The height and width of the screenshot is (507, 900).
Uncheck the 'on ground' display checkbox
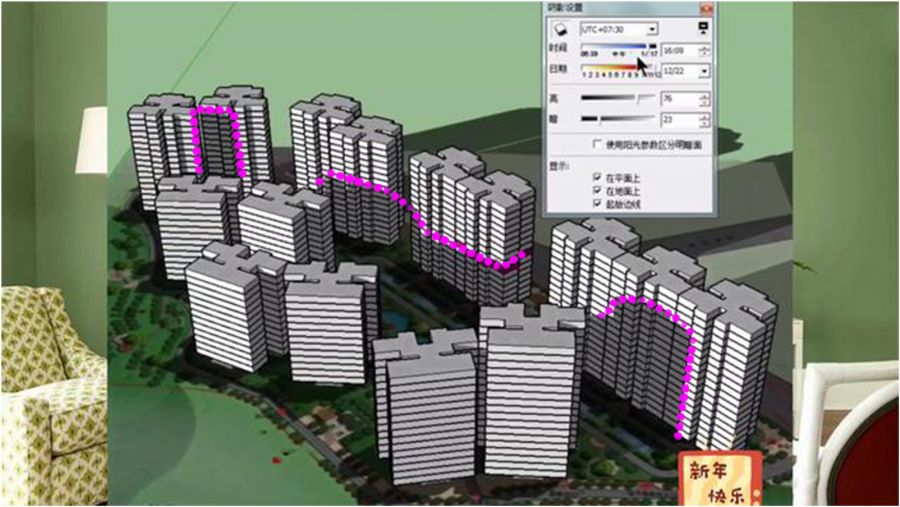(597, 190)
